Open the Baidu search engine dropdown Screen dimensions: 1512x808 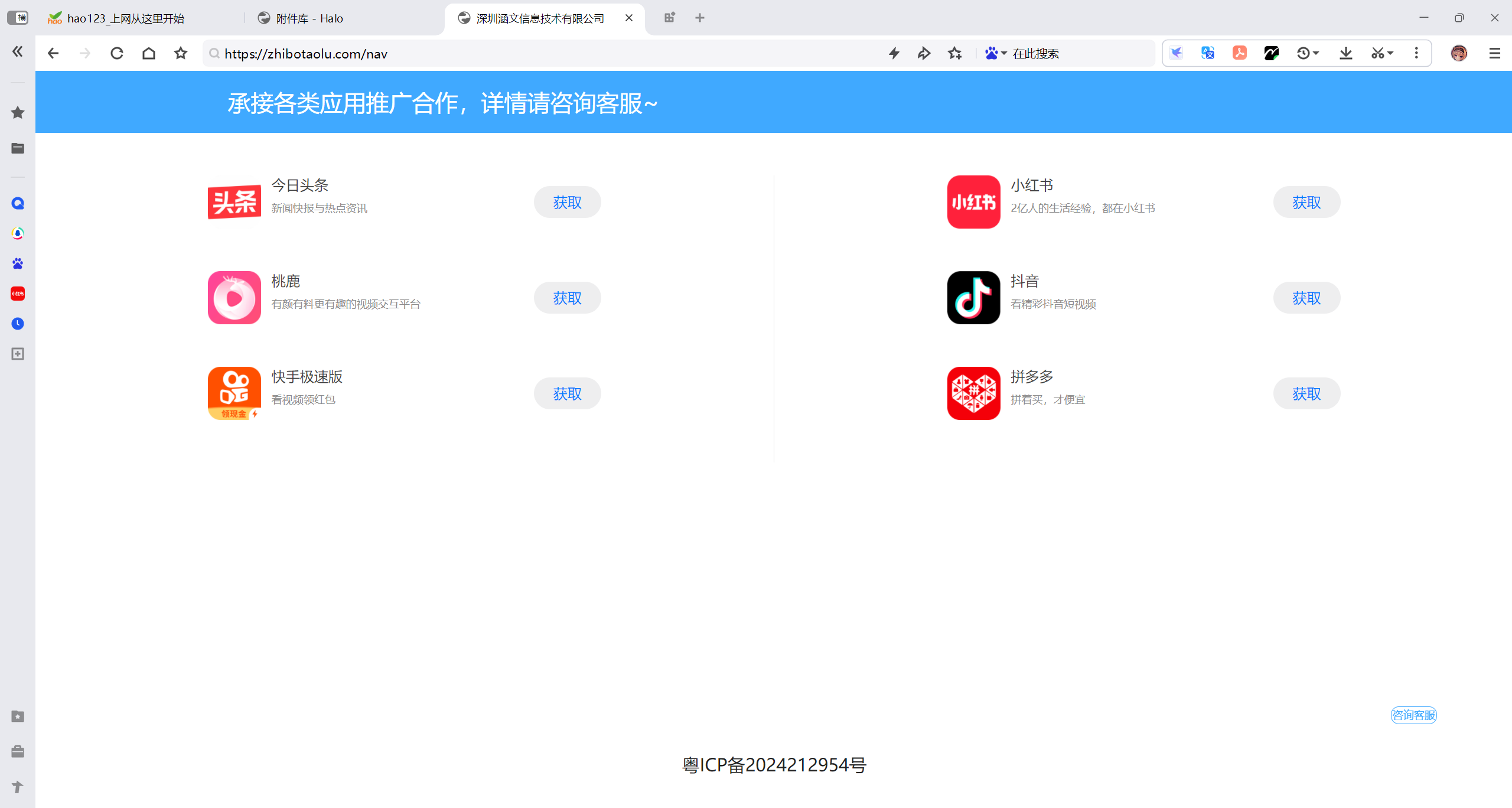996,53
